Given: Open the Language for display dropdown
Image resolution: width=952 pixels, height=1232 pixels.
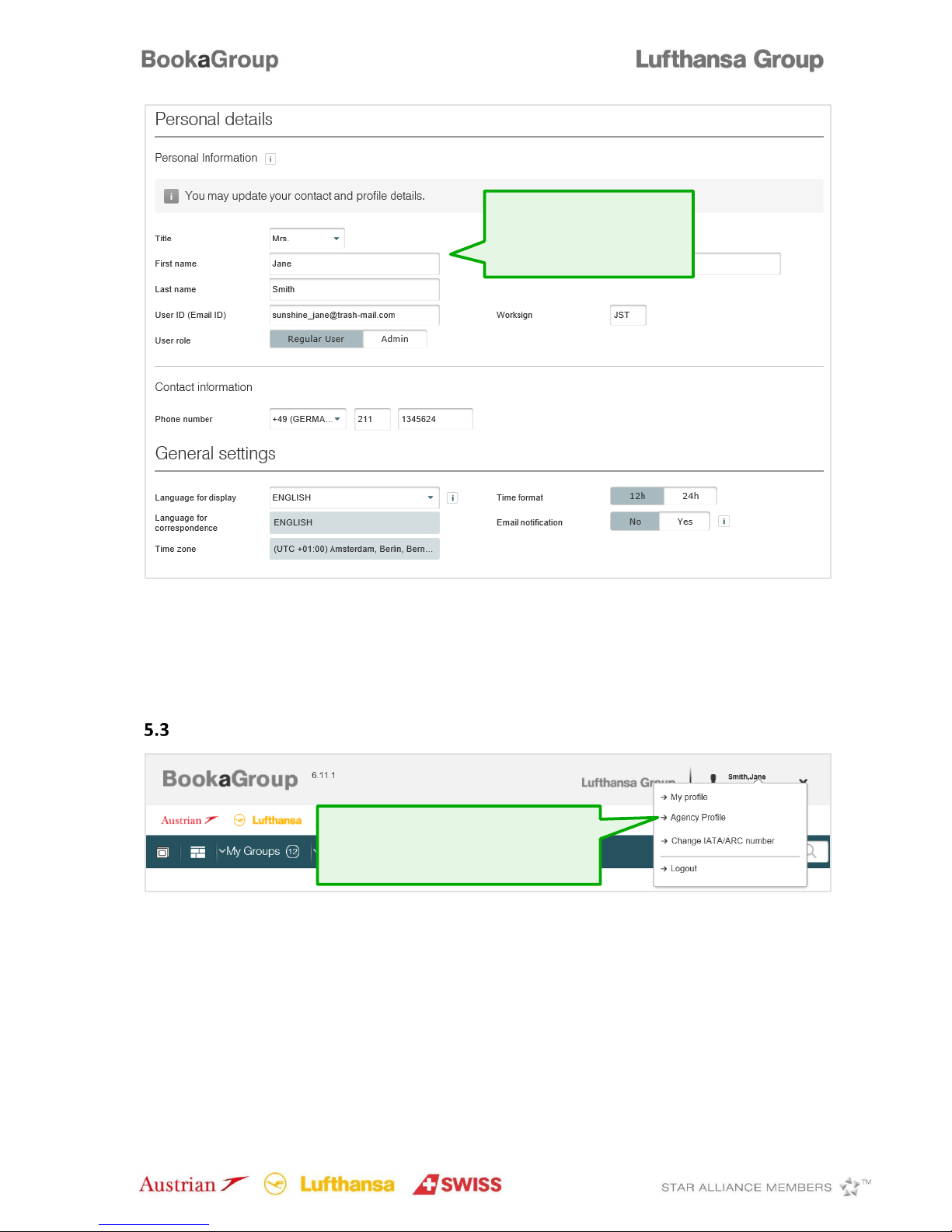Looking at the screenshot, I should tap(354, 497).
